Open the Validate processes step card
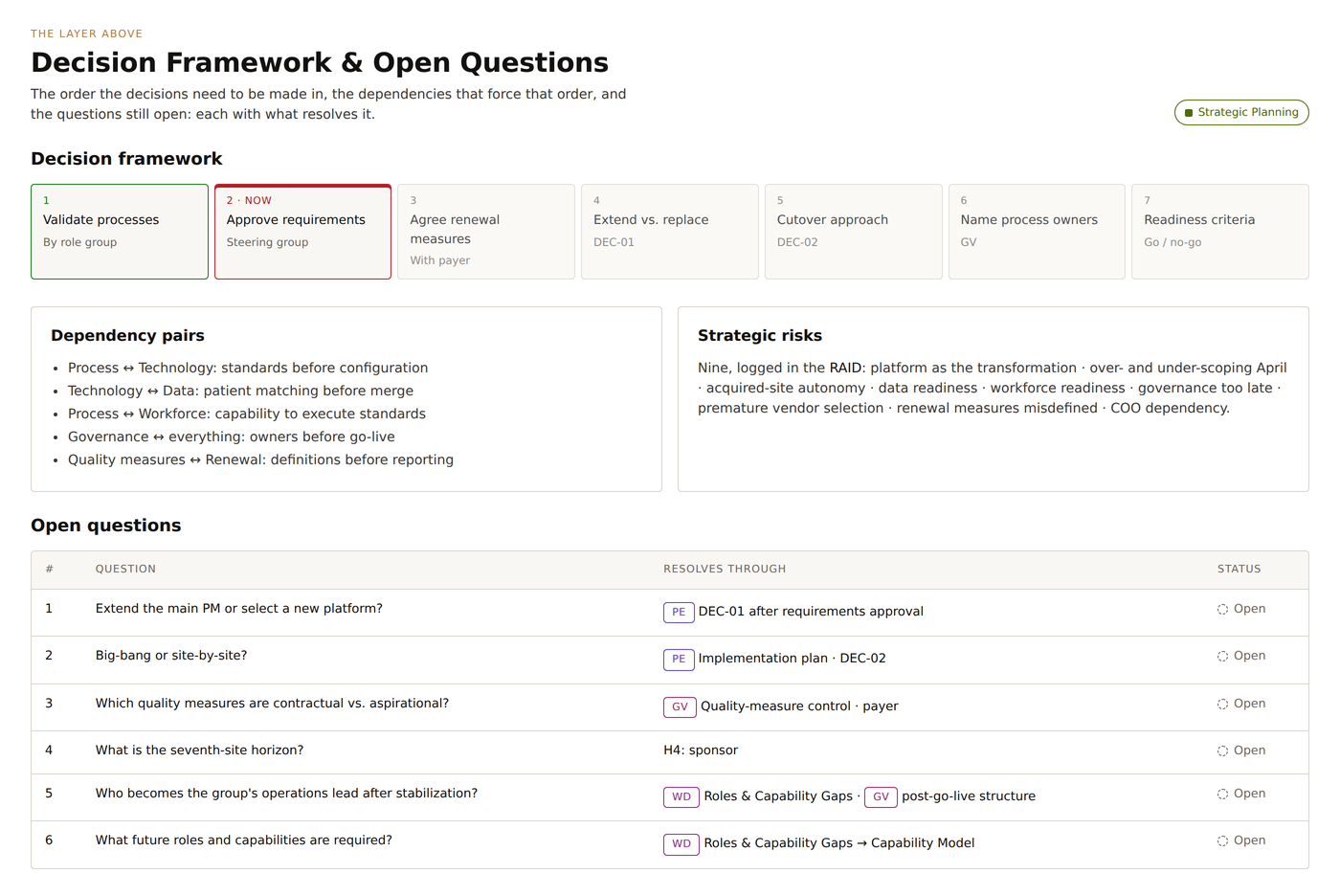The height and width of the screenshot is (896, 1340). [x=120, y=232]
